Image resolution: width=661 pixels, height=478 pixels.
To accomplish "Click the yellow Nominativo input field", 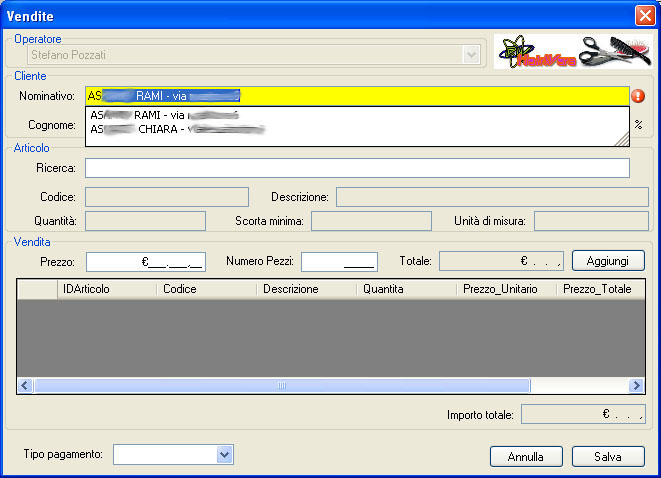I will [357, 96].
